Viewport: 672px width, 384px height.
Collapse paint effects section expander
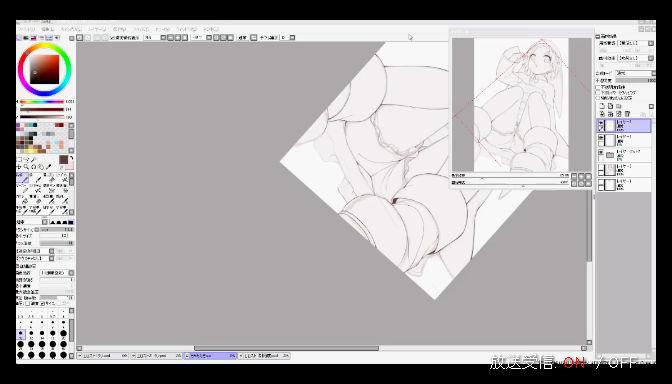(598, 36)
